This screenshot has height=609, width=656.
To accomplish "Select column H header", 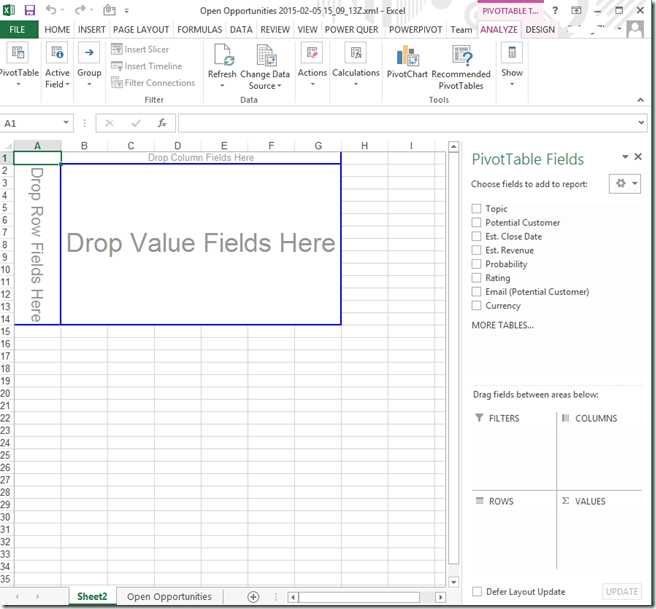I will 364,146.
